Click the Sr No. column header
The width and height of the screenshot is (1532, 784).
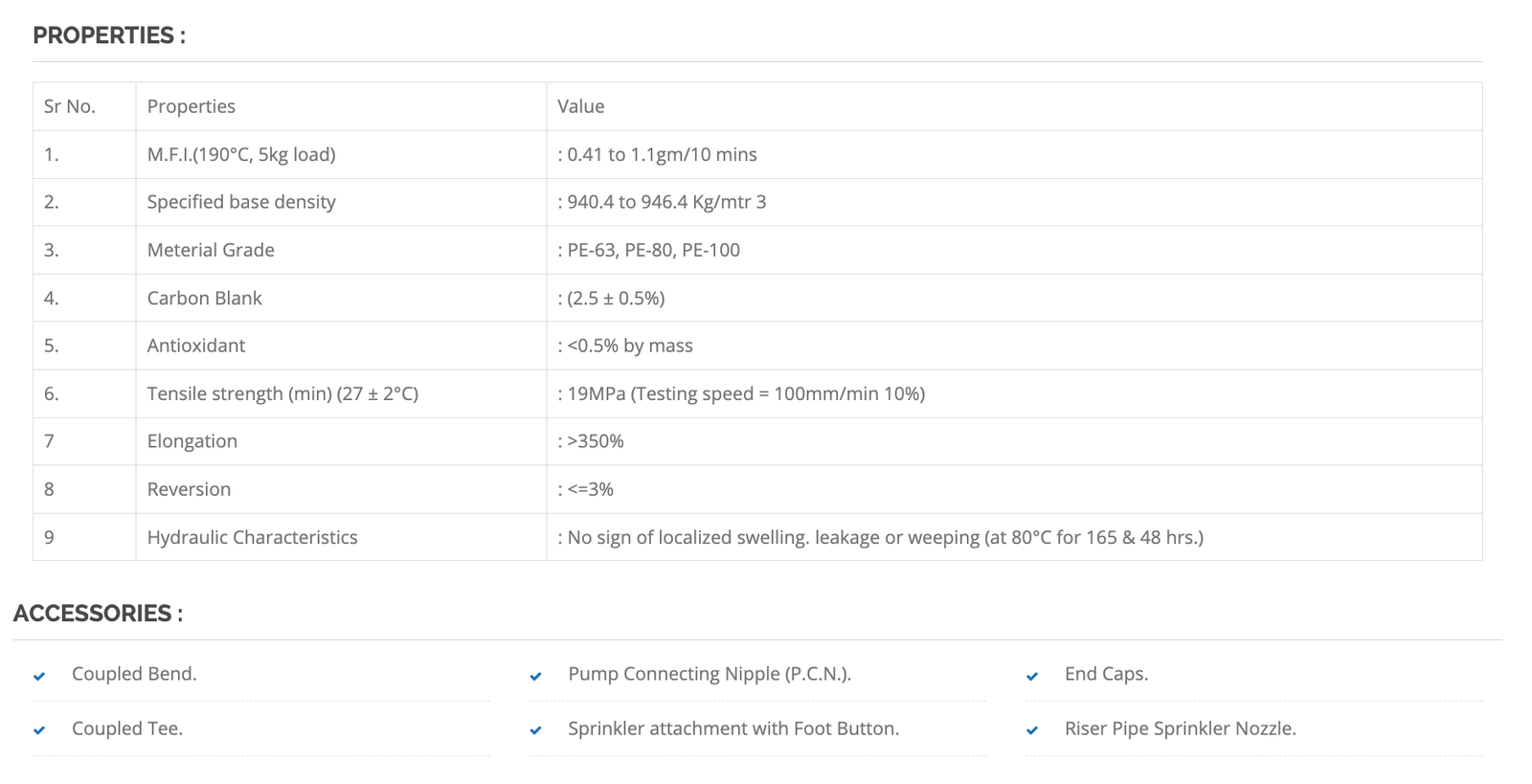(x=70, y=106)
